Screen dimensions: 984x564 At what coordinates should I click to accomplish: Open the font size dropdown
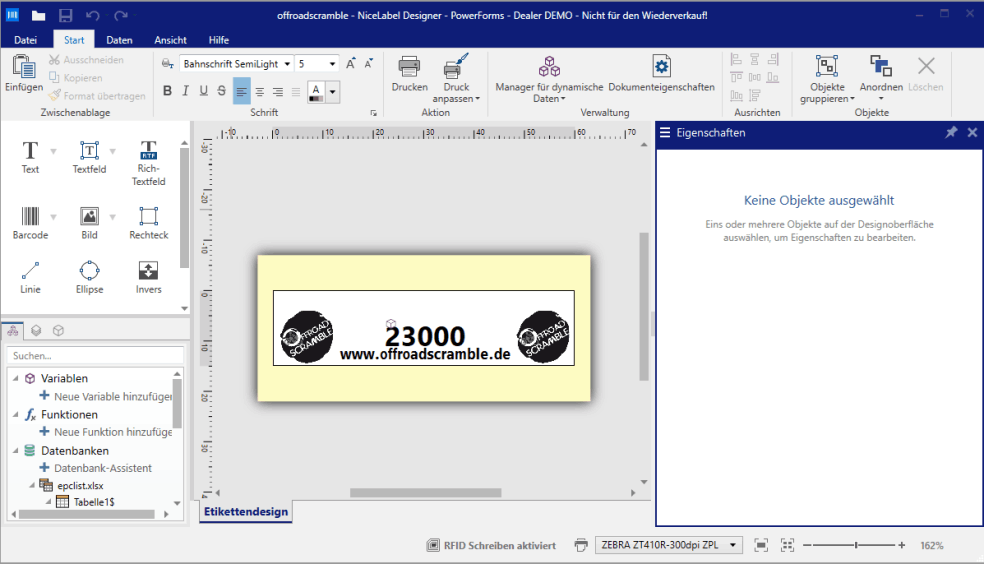click(332, 64)
